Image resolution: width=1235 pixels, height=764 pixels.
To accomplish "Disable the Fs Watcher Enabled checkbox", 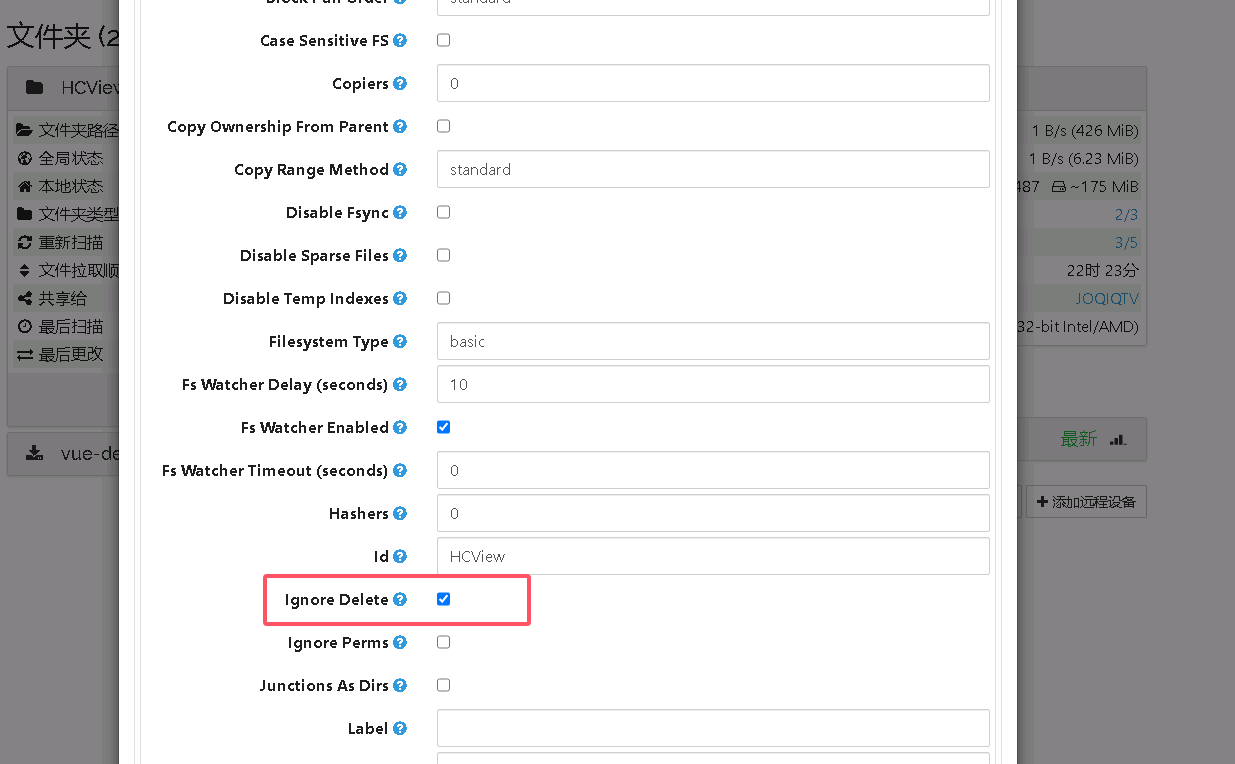I will click(444, 427).
